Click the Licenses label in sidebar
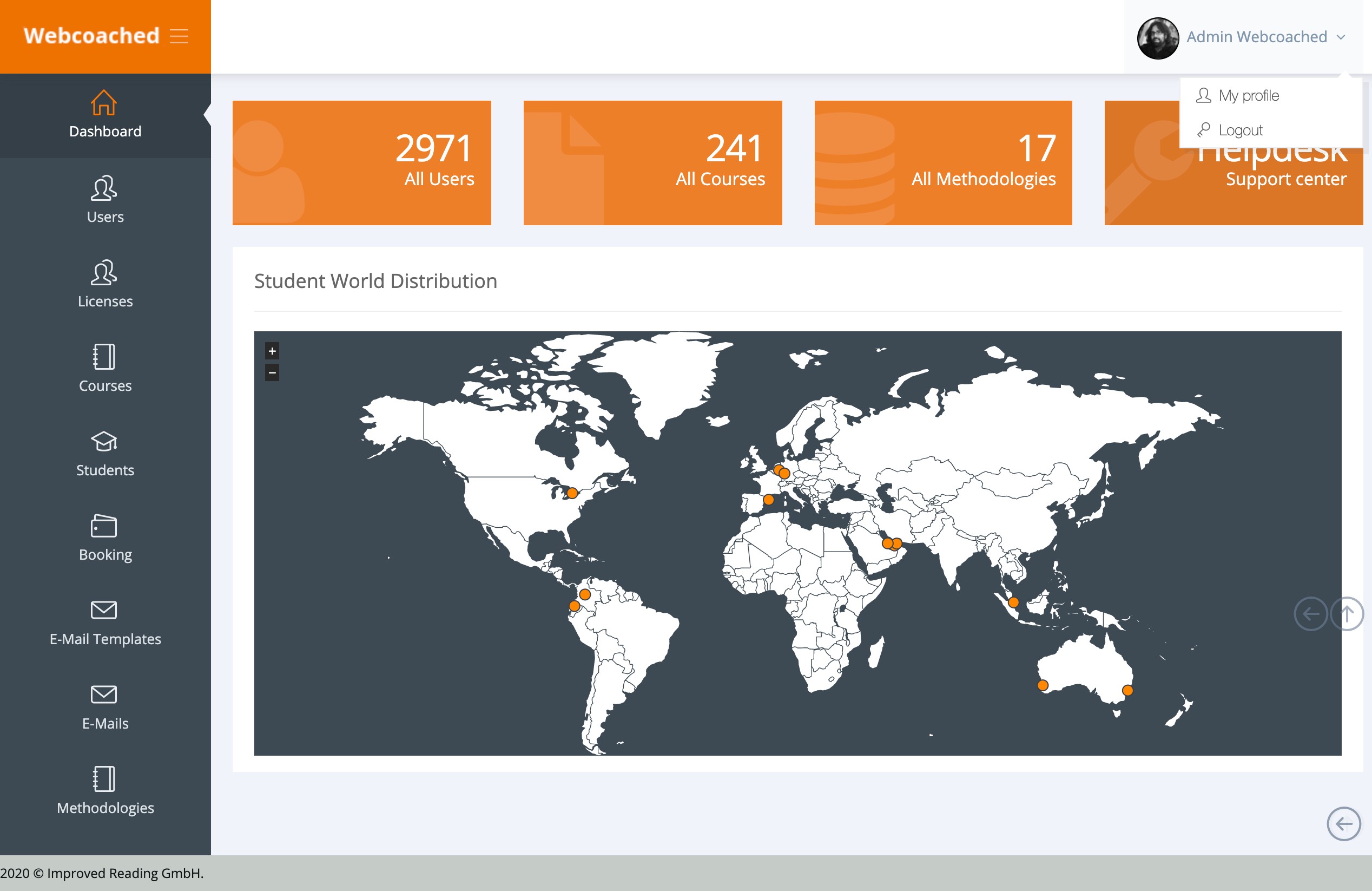 (105, 301)
